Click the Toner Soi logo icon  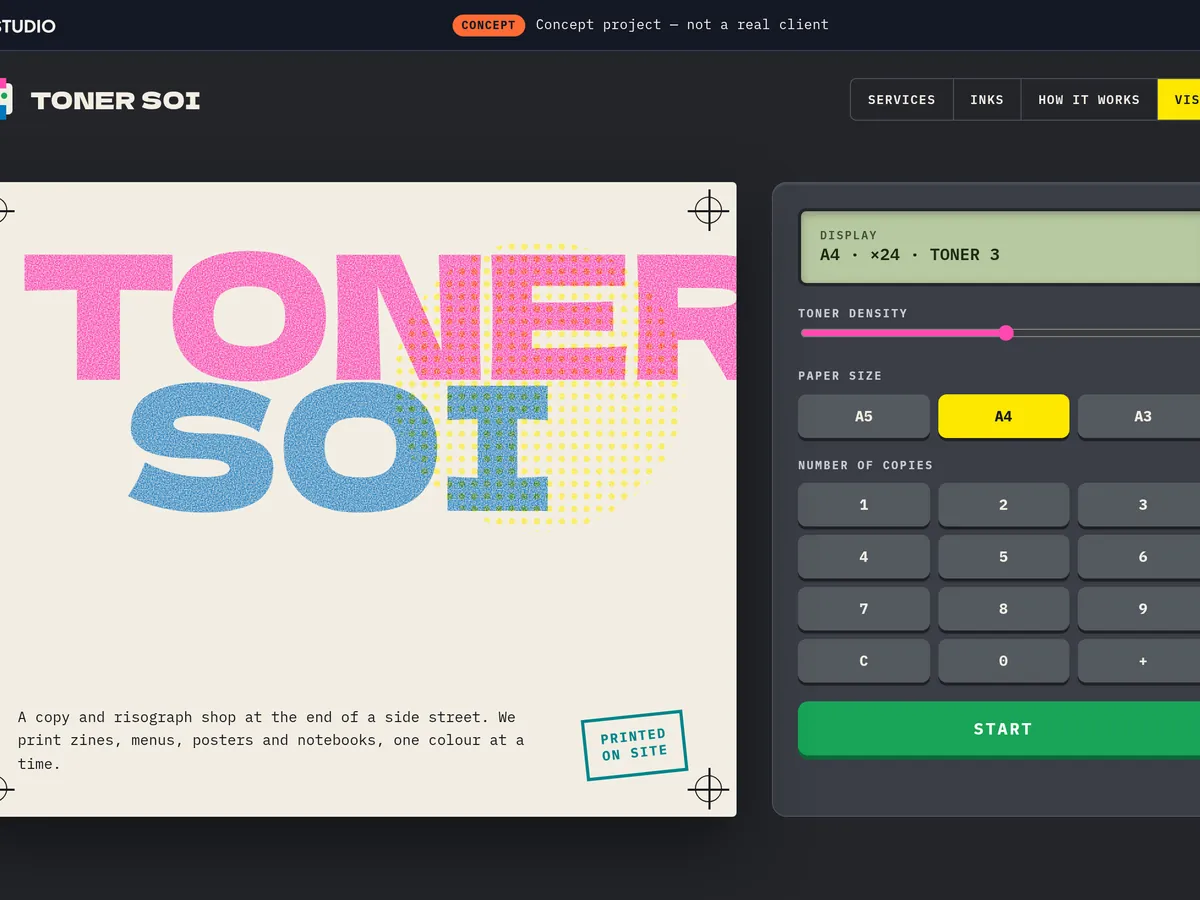(x=6, y=99)
